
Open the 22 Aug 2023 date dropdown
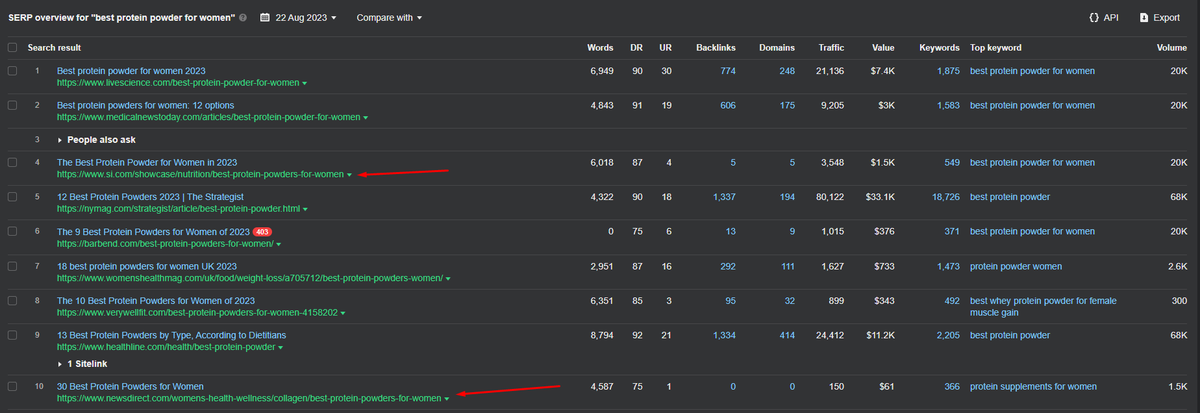point(304,18)
